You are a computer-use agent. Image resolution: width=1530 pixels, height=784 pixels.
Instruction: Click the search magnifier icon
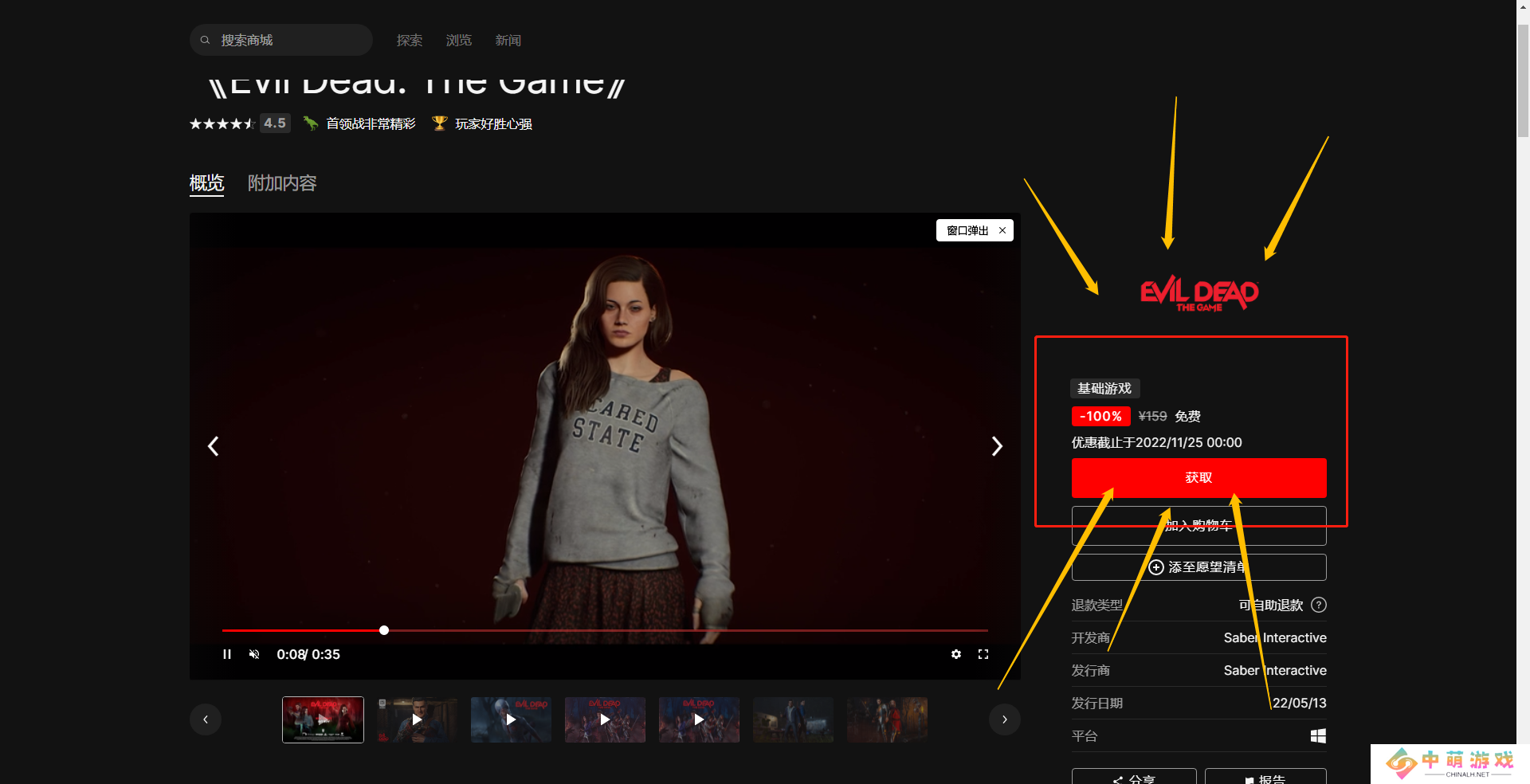[x=205, y=40]
